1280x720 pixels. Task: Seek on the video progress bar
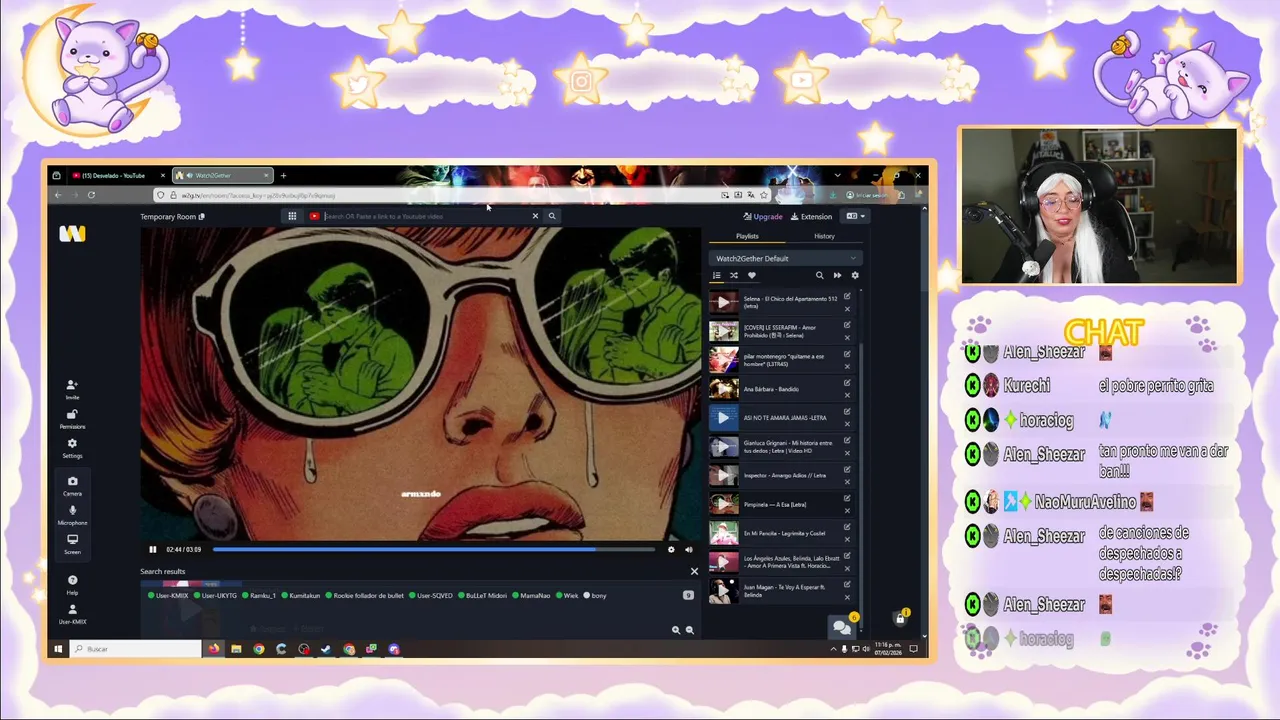433,549
